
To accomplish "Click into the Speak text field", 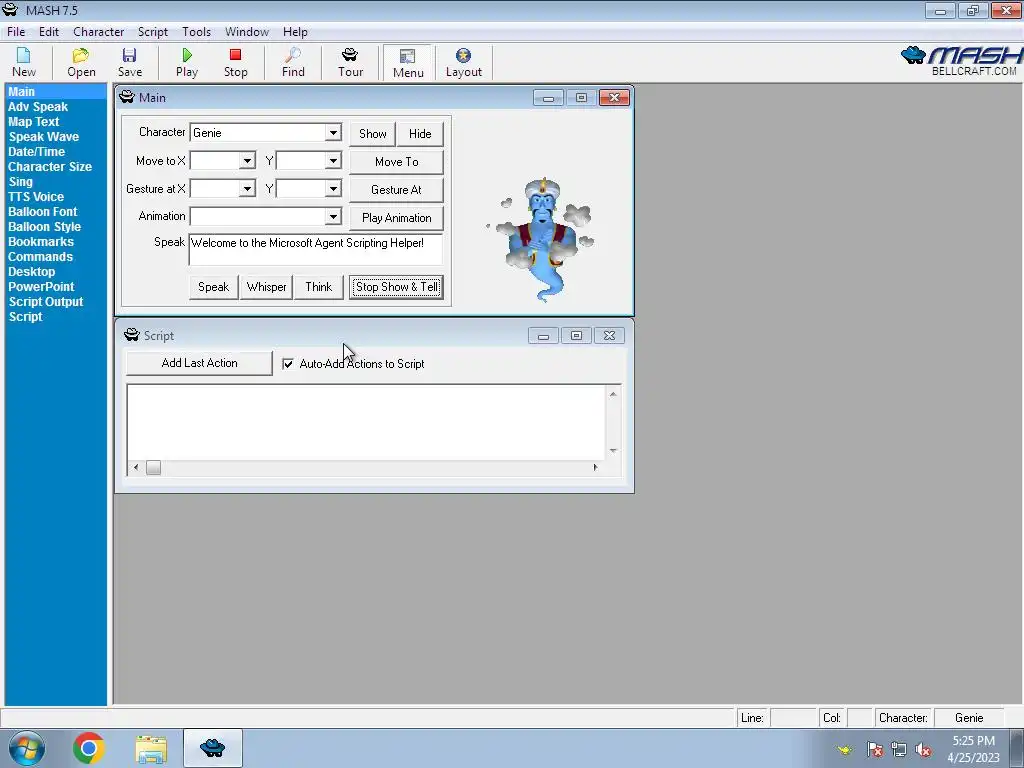I will 316,249.
